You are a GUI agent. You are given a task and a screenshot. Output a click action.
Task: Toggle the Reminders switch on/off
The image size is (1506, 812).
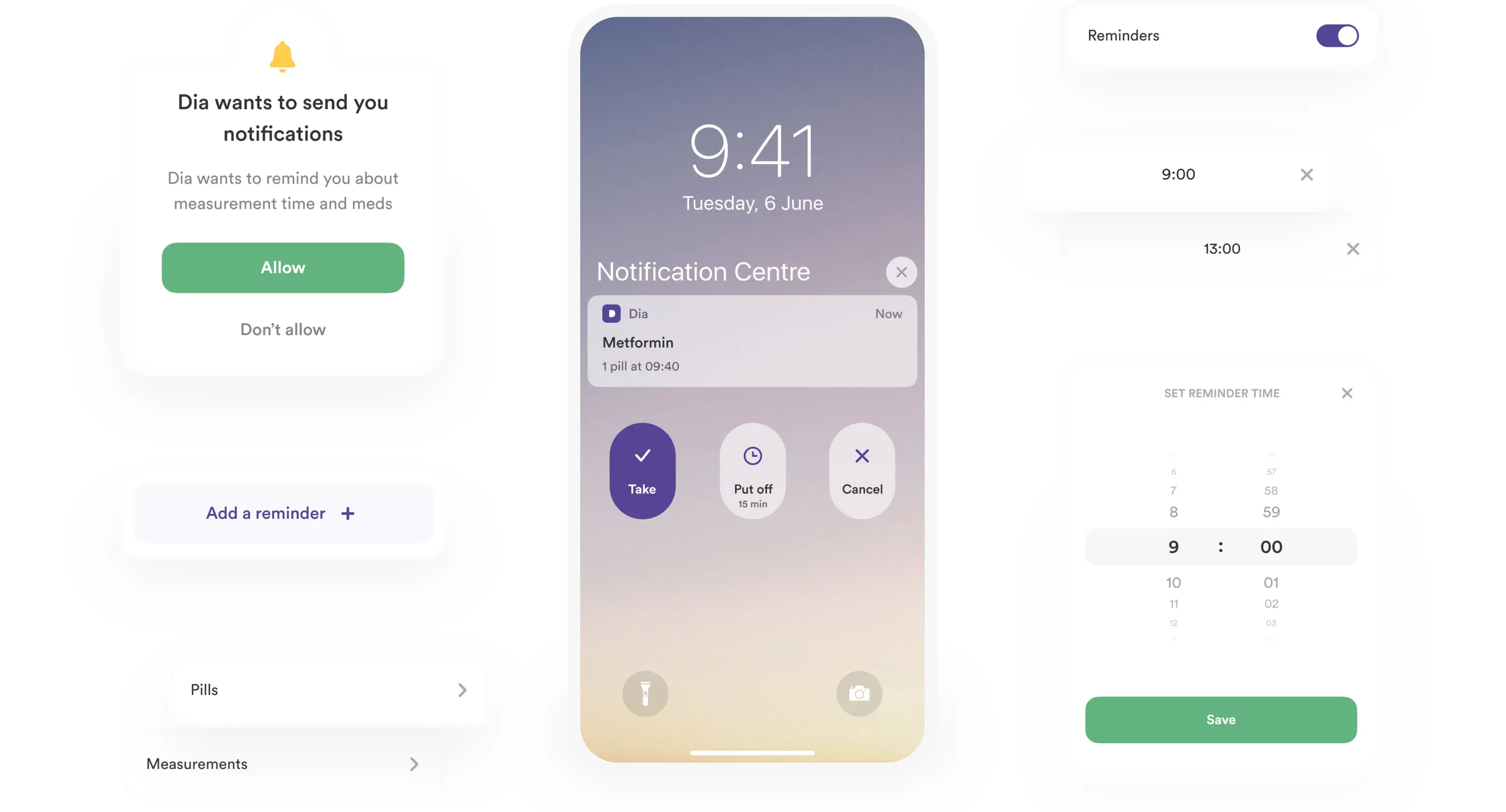(1337, 36)
